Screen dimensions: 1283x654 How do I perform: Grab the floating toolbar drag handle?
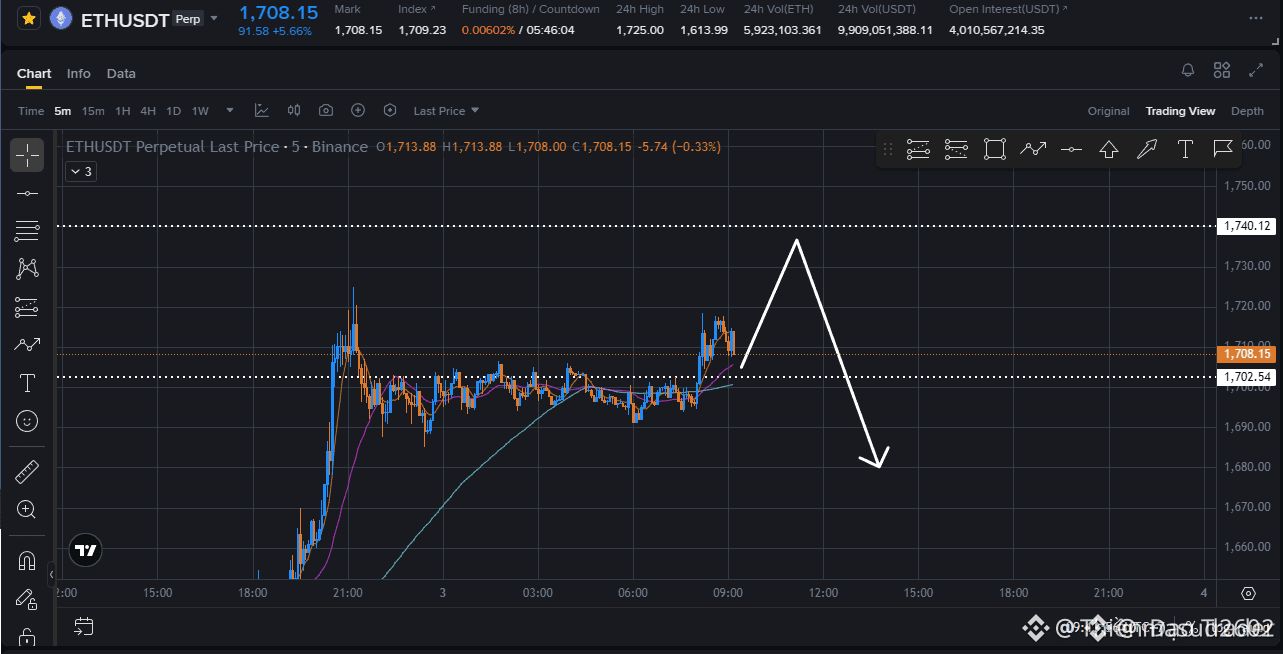click(x=887, y=150)
